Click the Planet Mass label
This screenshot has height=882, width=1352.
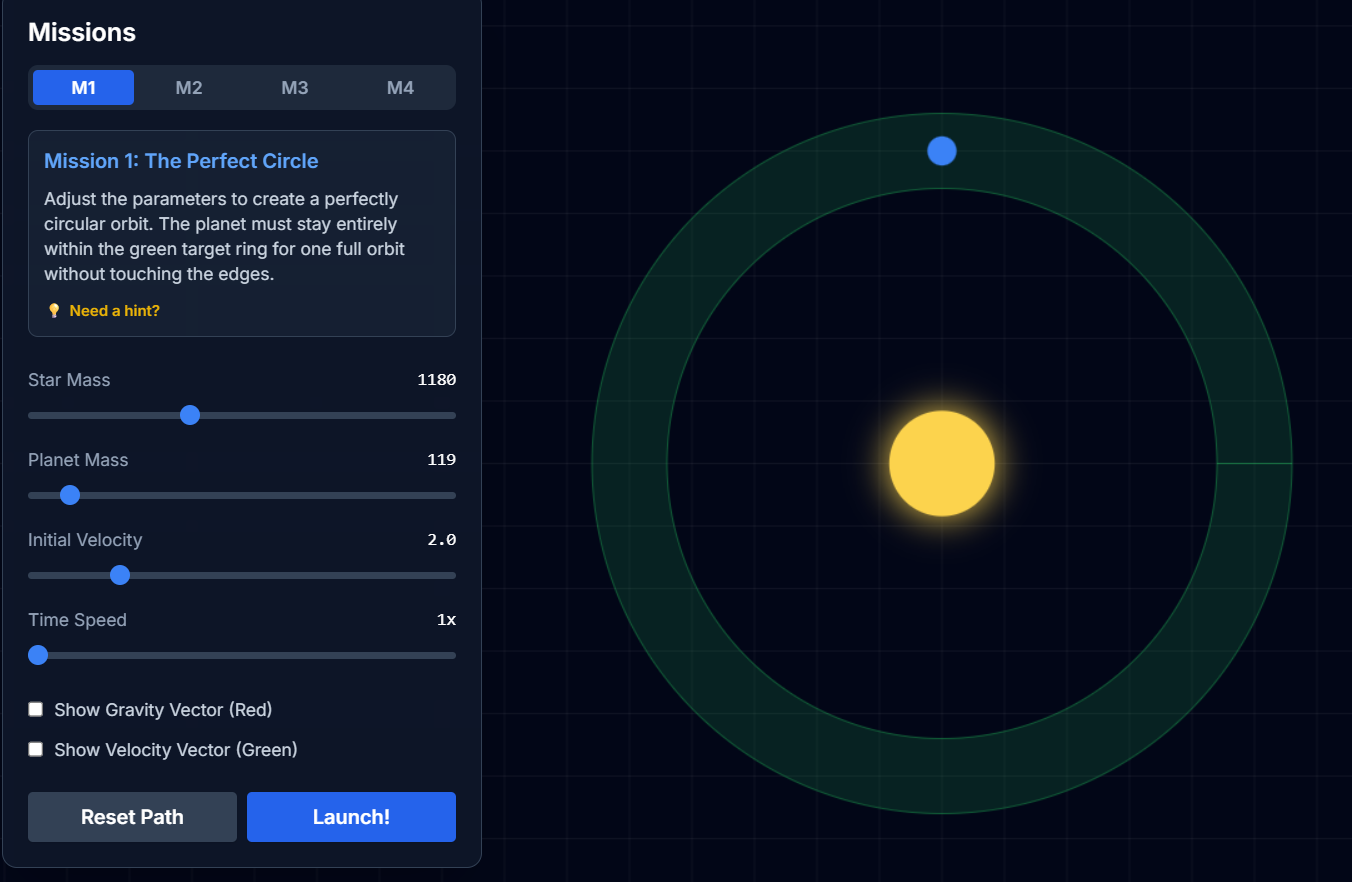point(78,460)
